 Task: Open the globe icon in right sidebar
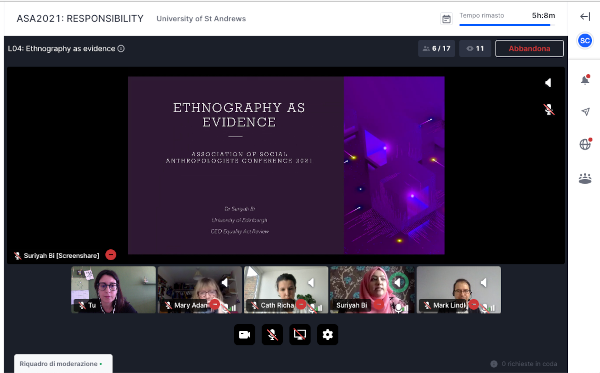click(585, 144)
